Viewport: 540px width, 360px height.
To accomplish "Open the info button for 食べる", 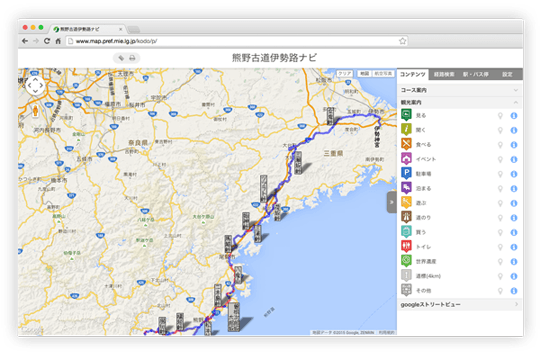I will point(514,145).
